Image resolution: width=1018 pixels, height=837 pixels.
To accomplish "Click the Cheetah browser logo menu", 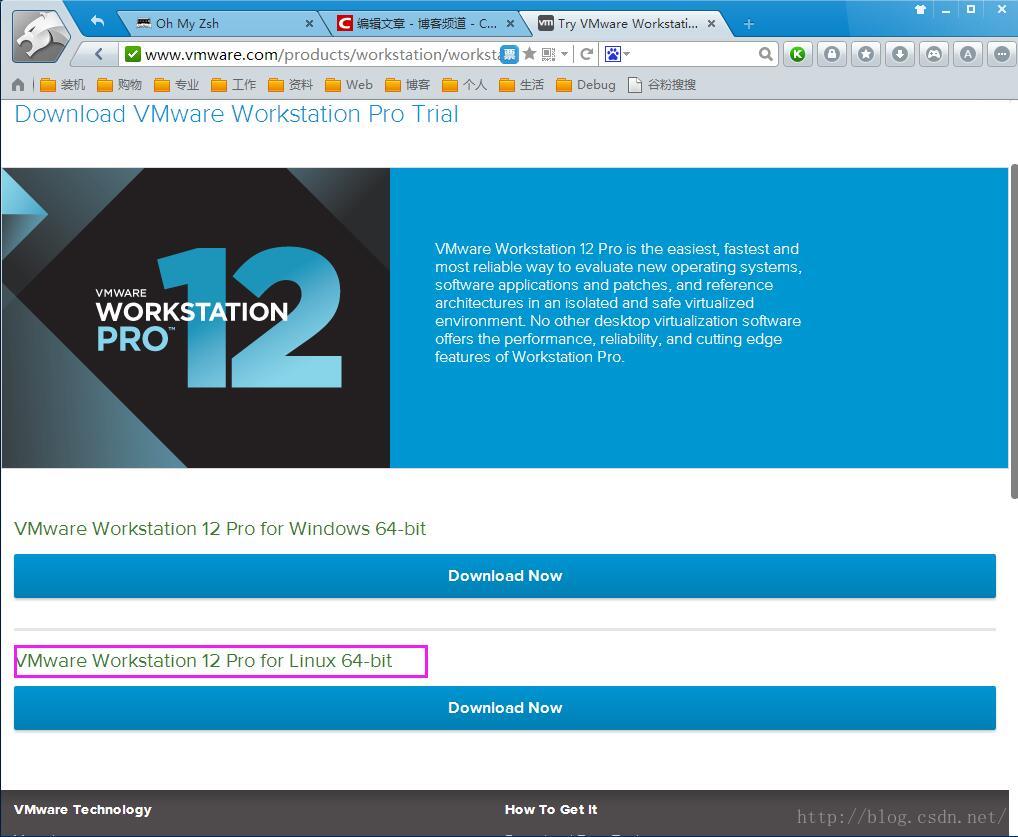I will (42, 36).
